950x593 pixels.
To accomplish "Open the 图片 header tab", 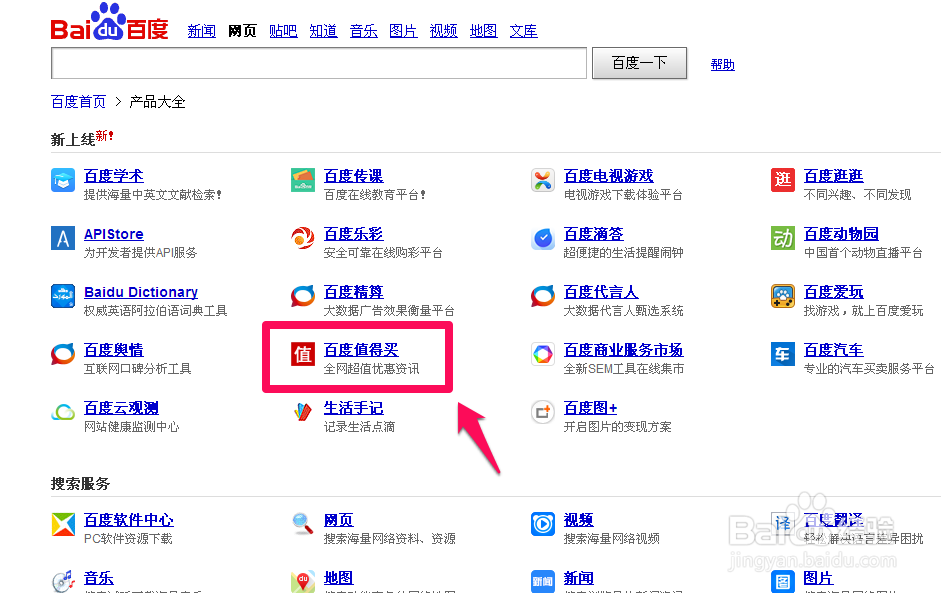I will 403,31.
